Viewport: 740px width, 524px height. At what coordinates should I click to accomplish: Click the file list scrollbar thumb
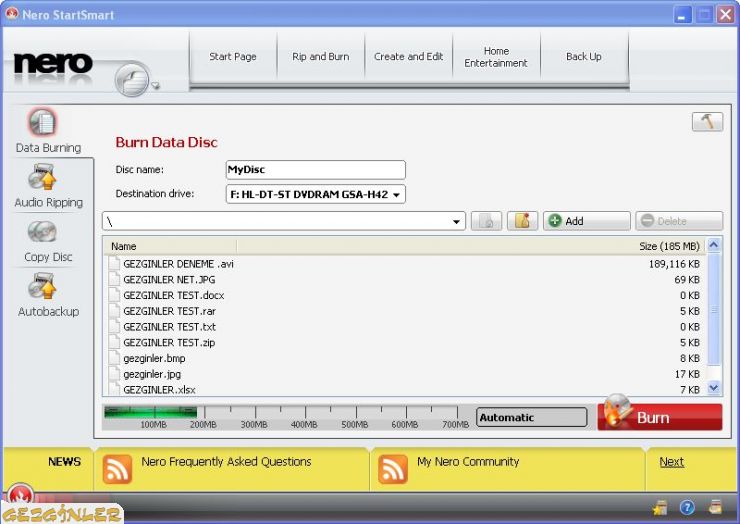(714, 309)
